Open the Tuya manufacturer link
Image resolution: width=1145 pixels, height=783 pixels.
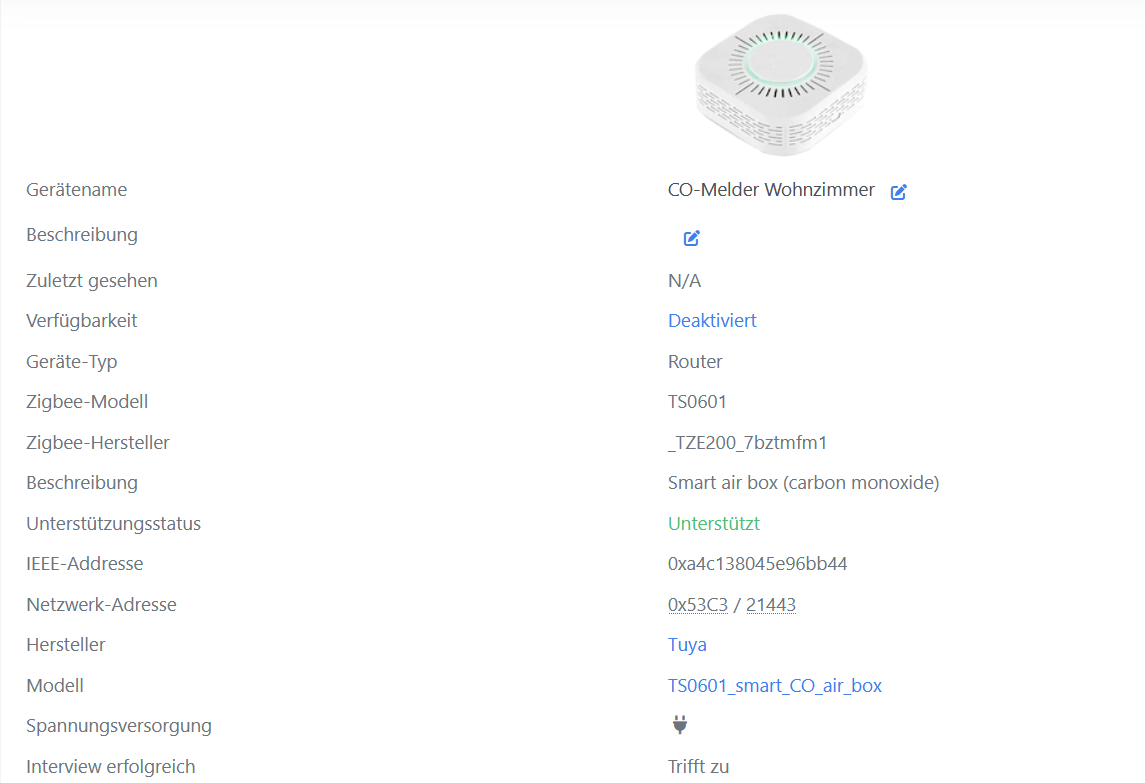(x=687, y=645)
